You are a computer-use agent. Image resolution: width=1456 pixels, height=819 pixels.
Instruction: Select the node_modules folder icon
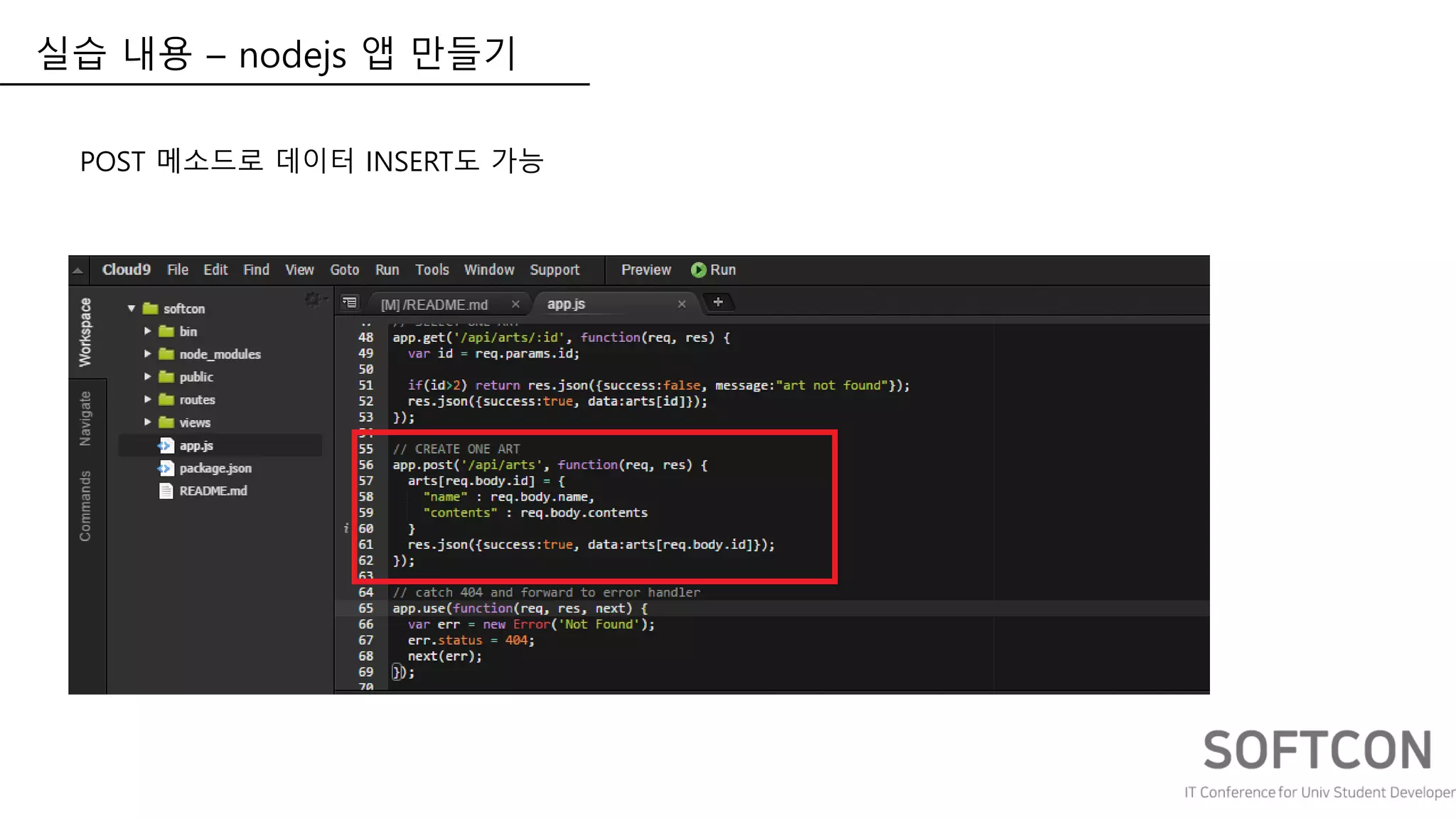[166, 354]
